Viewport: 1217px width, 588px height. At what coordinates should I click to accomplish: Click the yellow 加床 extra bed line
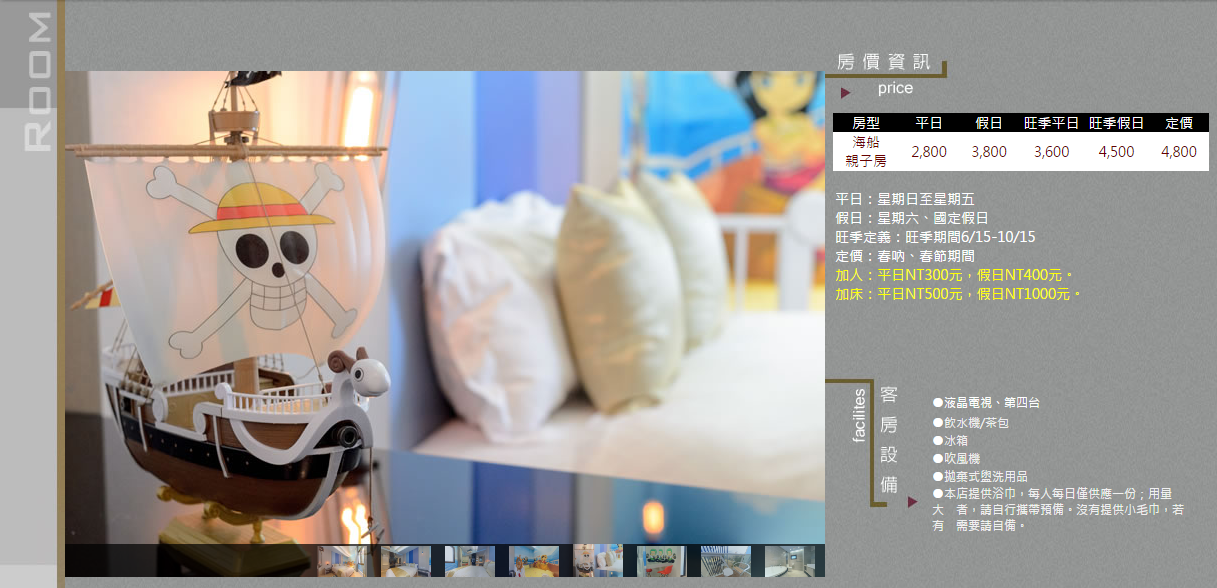point(957,294)
